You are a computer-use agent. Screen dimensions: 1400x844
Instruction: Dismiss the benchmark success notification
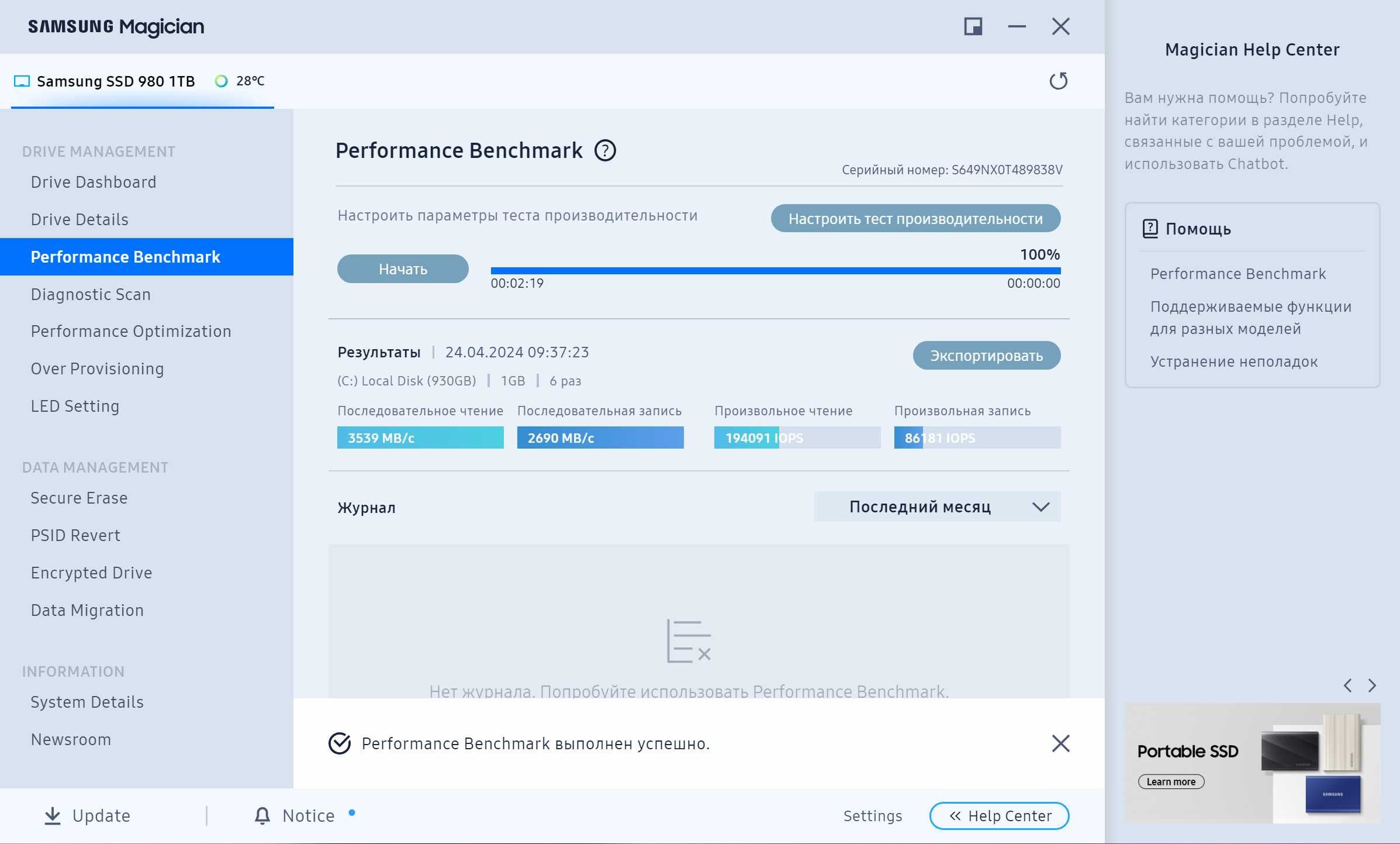(1060, 743)
